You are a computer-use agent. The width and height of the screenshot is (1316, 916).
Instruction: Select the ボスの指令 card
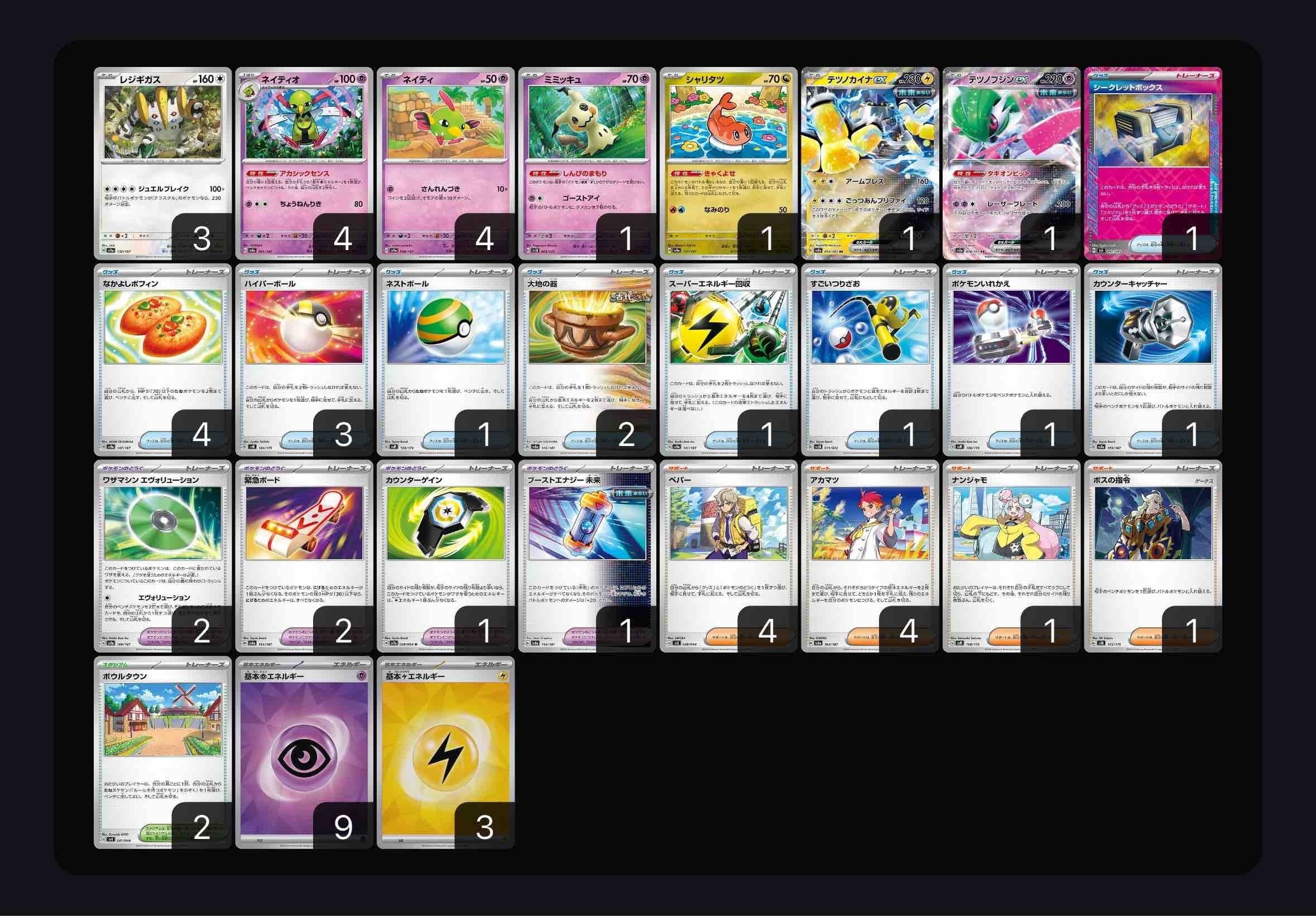[x=1152, y=556]
